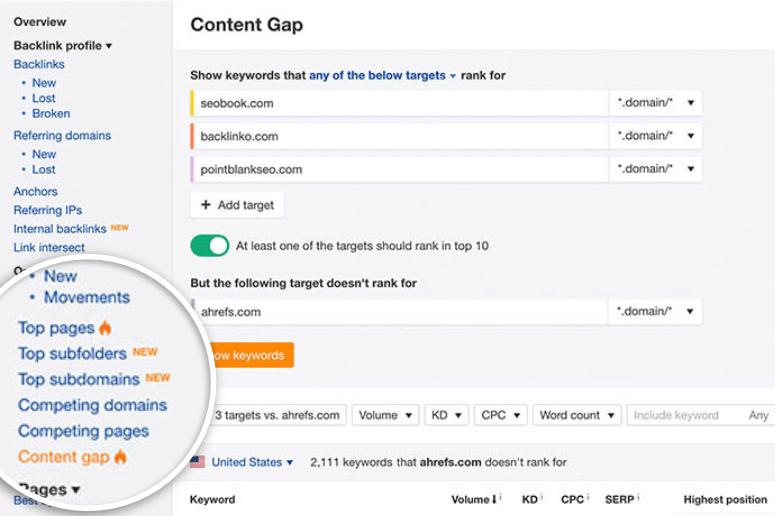Edit the ahrefs.com target field
The image size is (775, 516).
tap(399, 311)
